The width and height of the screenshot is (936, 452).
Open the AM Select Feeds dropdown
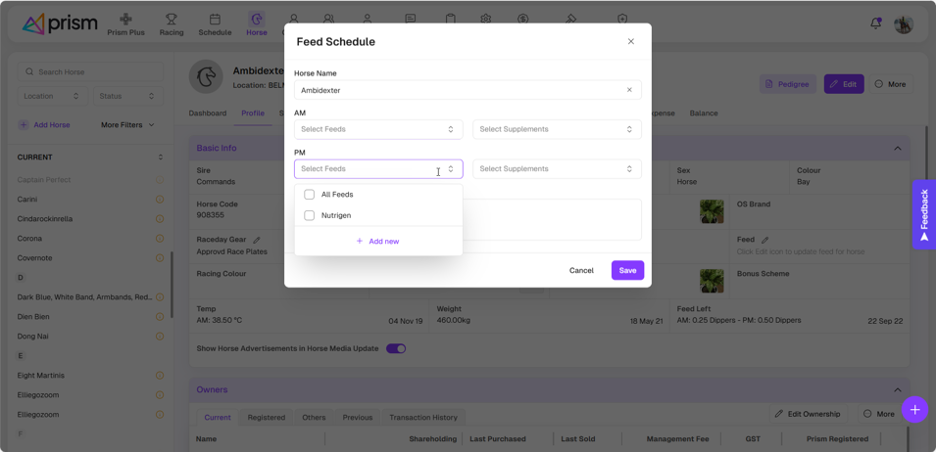click(378, 129)
